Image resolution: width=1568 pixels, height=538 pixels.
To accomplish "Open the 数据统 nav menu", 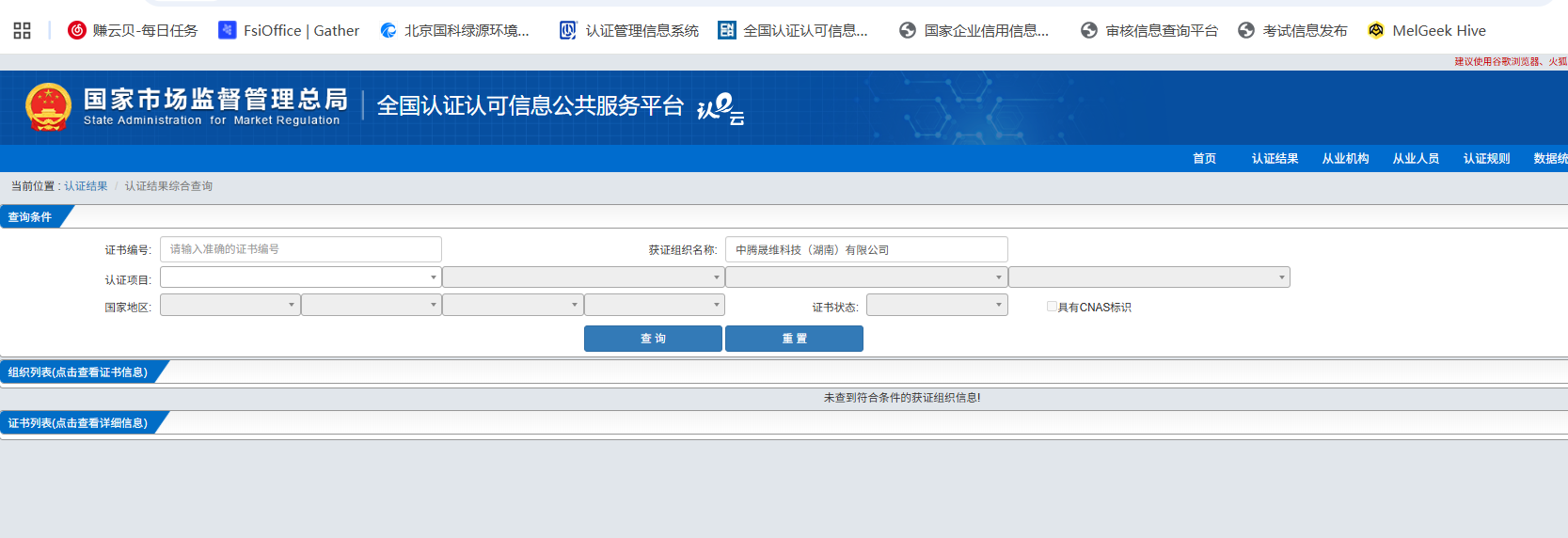I will [x=1550, y=158].
